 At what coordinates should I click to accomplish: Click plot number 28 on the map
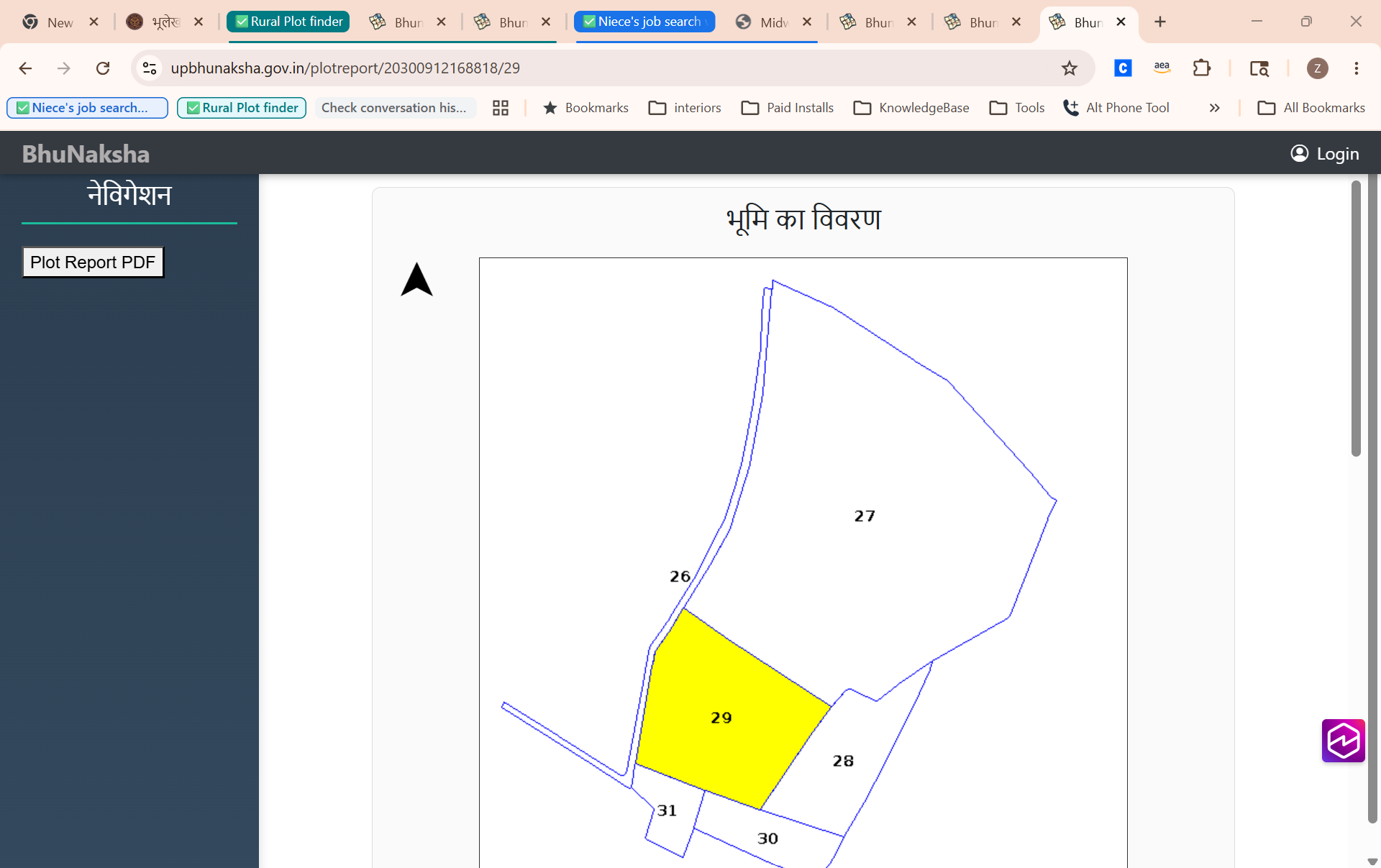point(843,761)
